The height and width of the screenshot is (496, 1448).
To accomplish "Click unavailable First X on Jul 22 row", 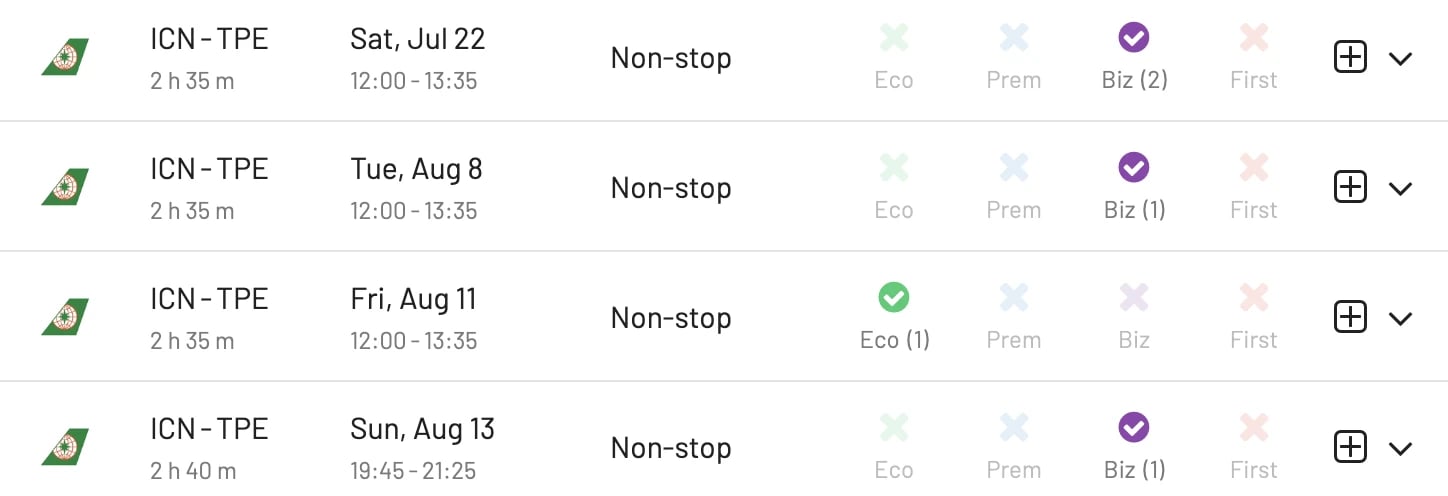I will point(1253,38).
